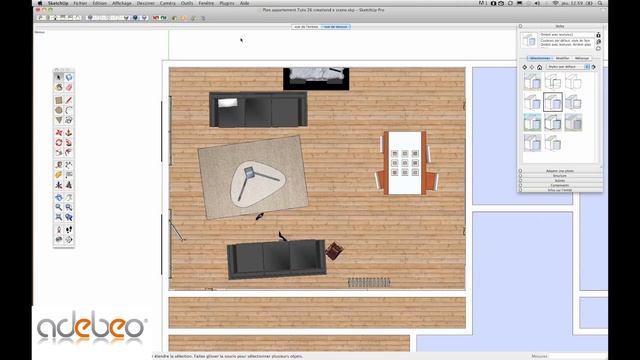Open the Apple menu
Image resolution: width=640 pixels, height=360 pixels.
[40, 3]
